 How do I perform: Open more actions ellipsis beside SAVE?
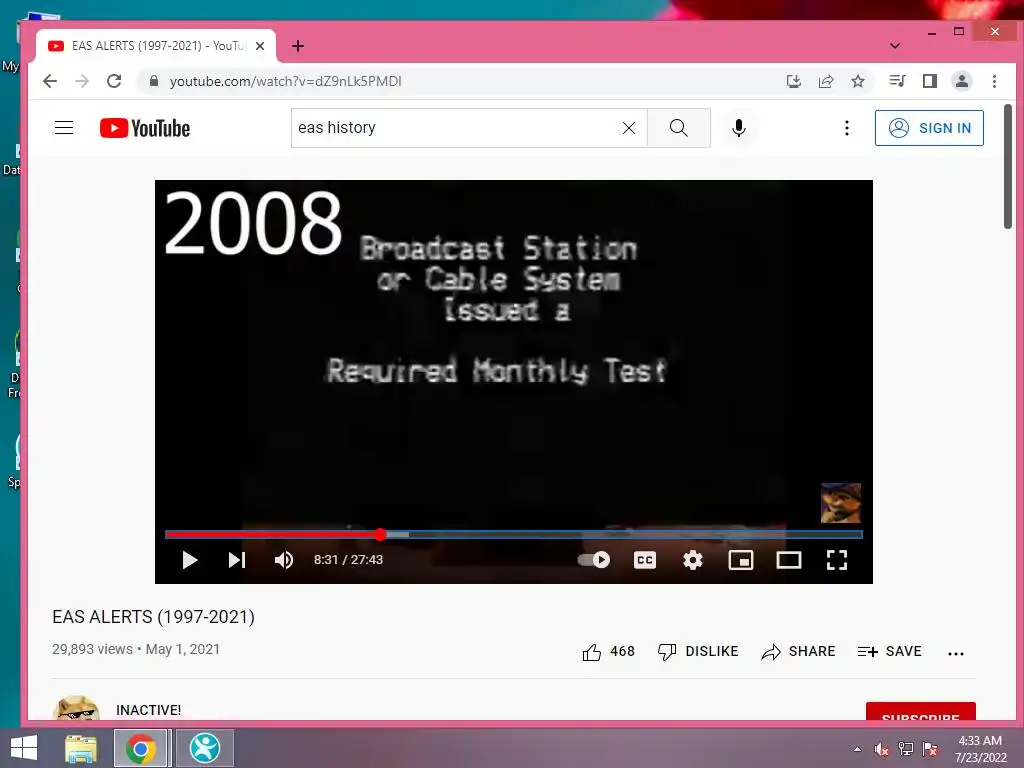click(x=955, y=653)
